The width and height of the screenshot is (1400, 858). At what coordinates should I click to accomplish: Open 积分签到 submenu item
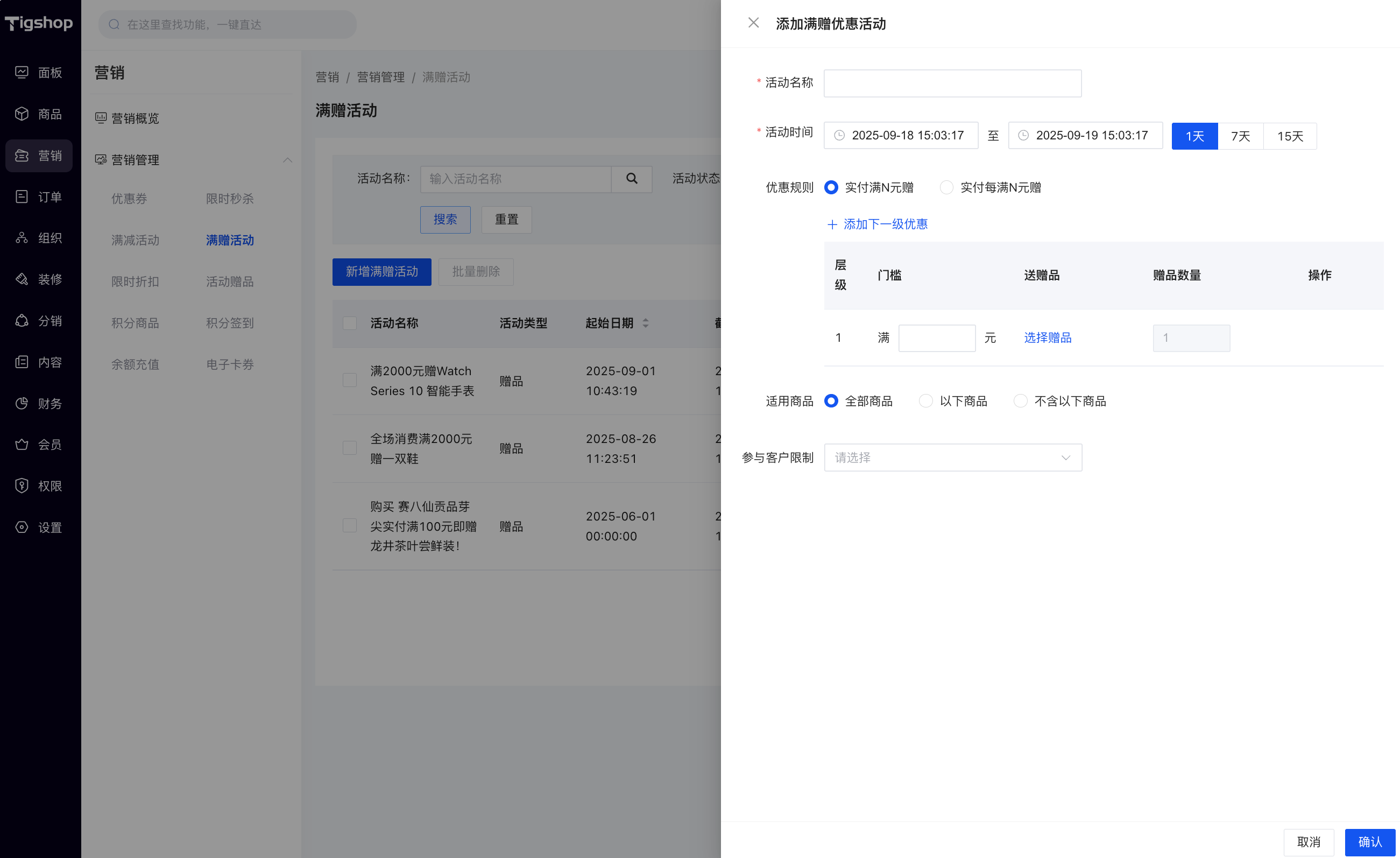coord(230,323)
